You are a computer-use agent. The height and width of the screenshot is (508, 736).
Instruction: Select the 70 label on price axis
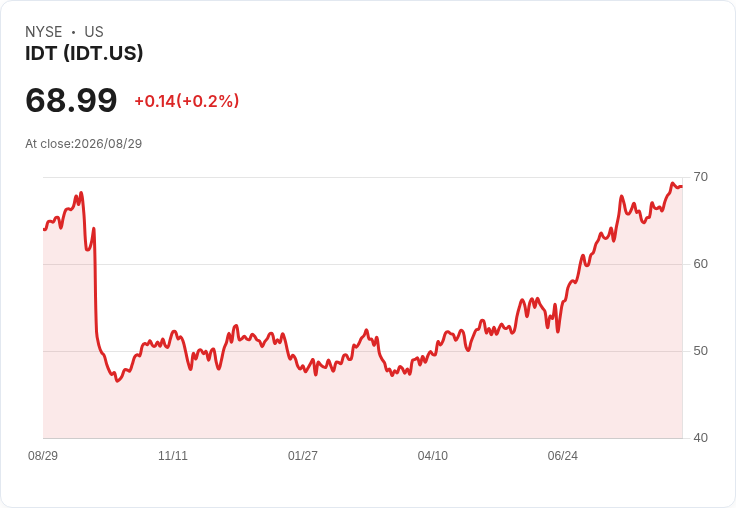click(700, 177)
